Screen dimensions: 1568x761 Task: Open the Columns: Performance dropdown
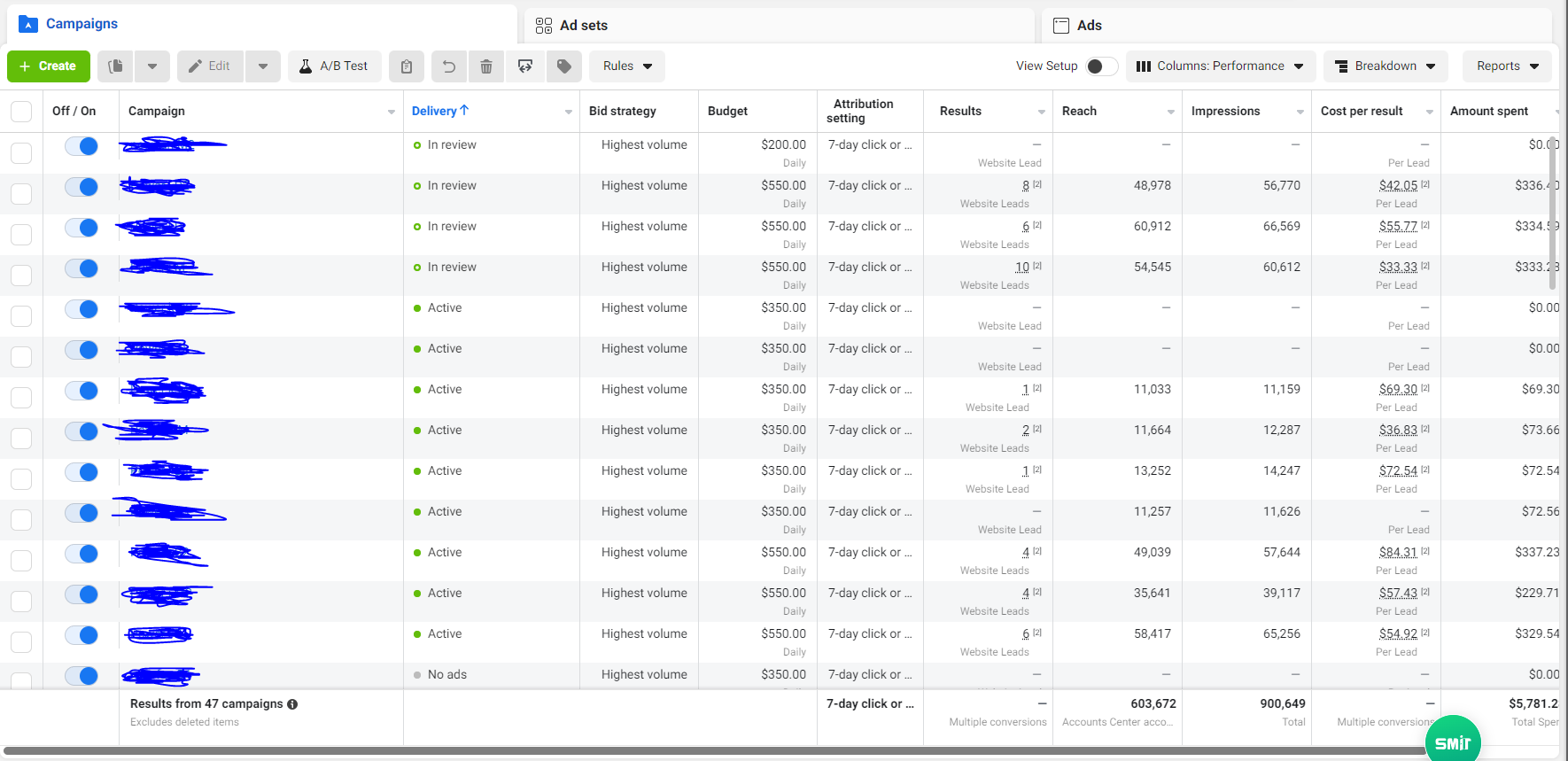[x=1220, y=66]
